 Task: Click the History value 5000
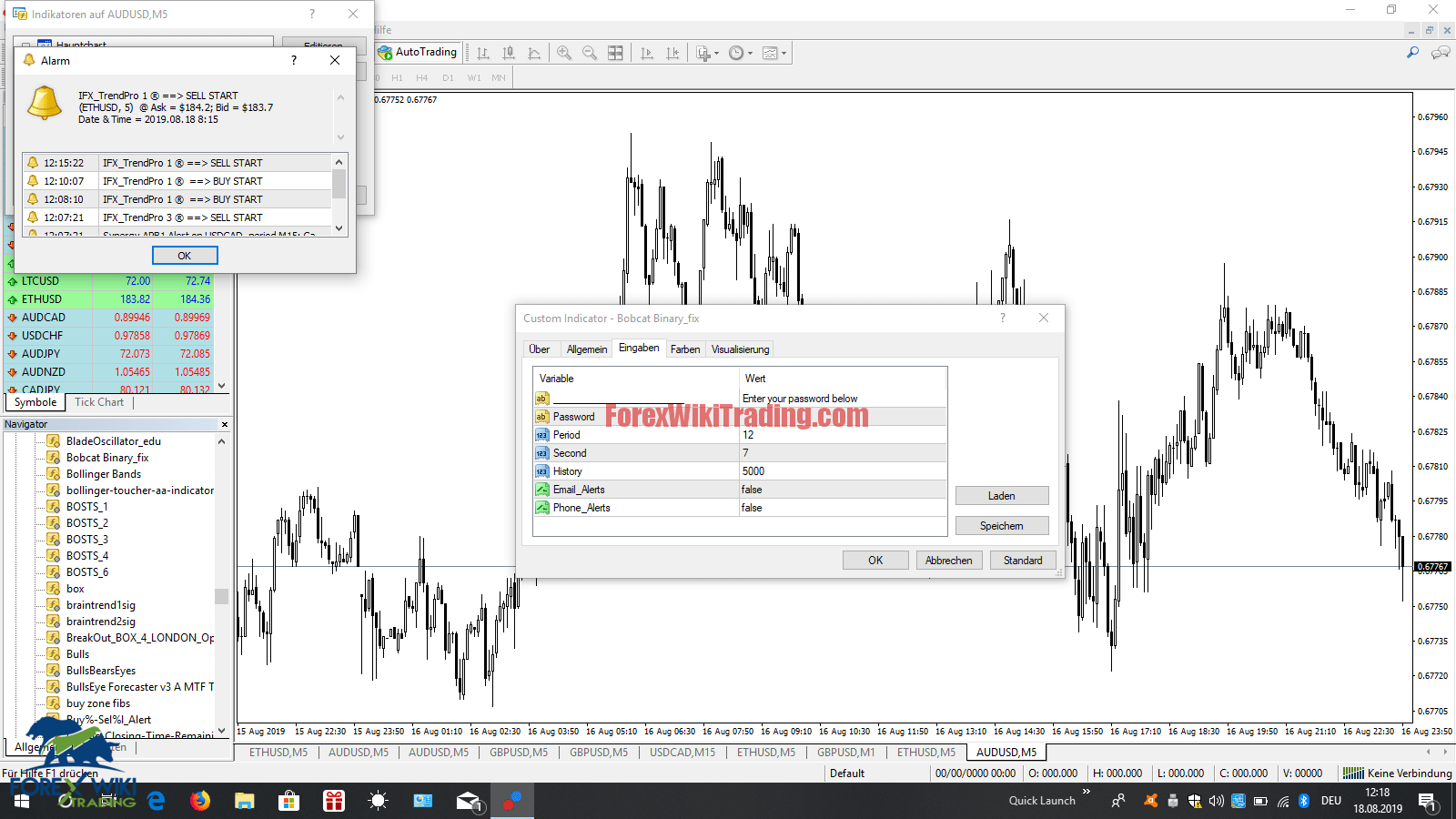tap(843, 471)
